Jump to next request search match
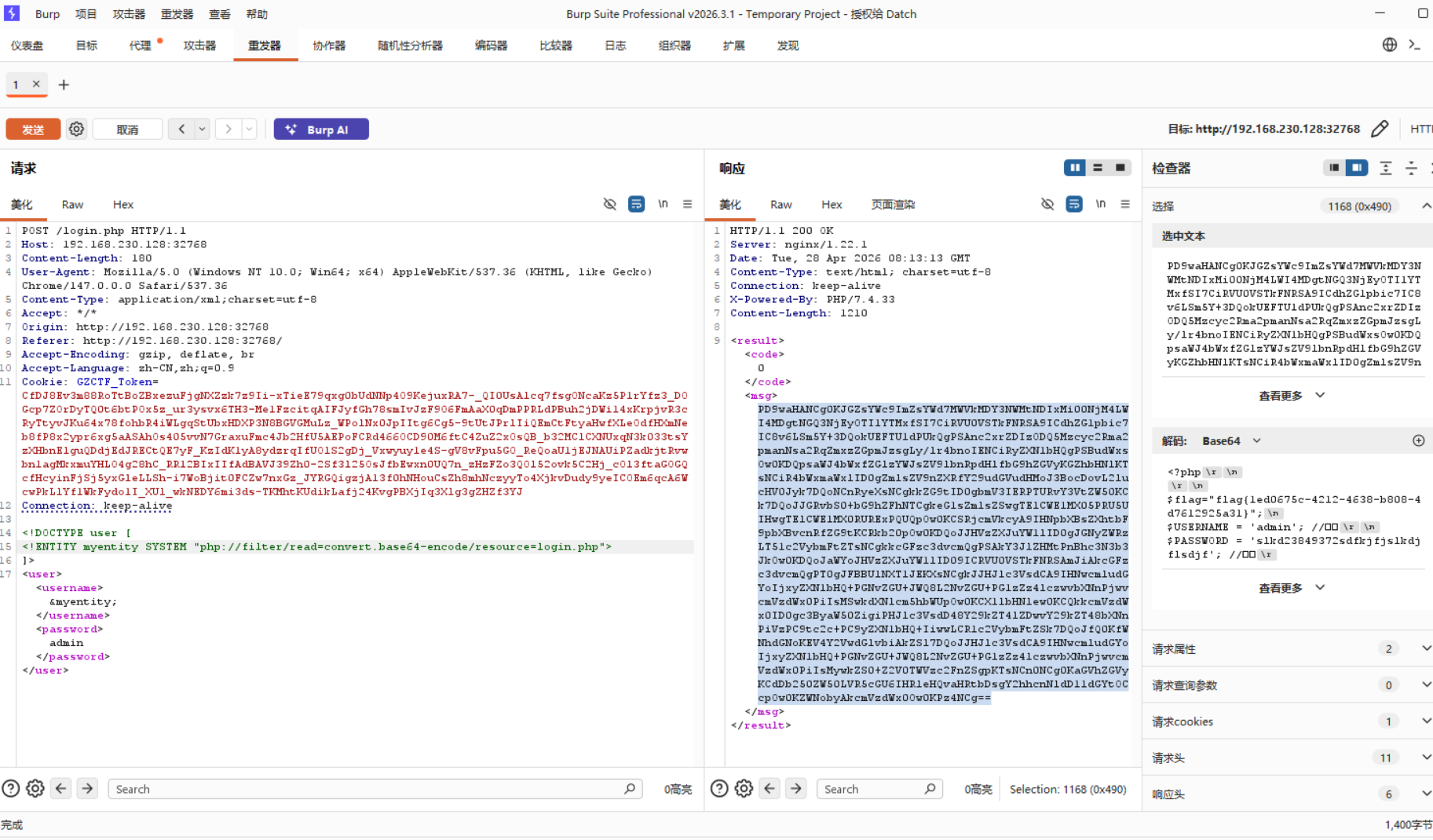The height and width of the screenshot is (840, 1433). click(x=87, y=788)
